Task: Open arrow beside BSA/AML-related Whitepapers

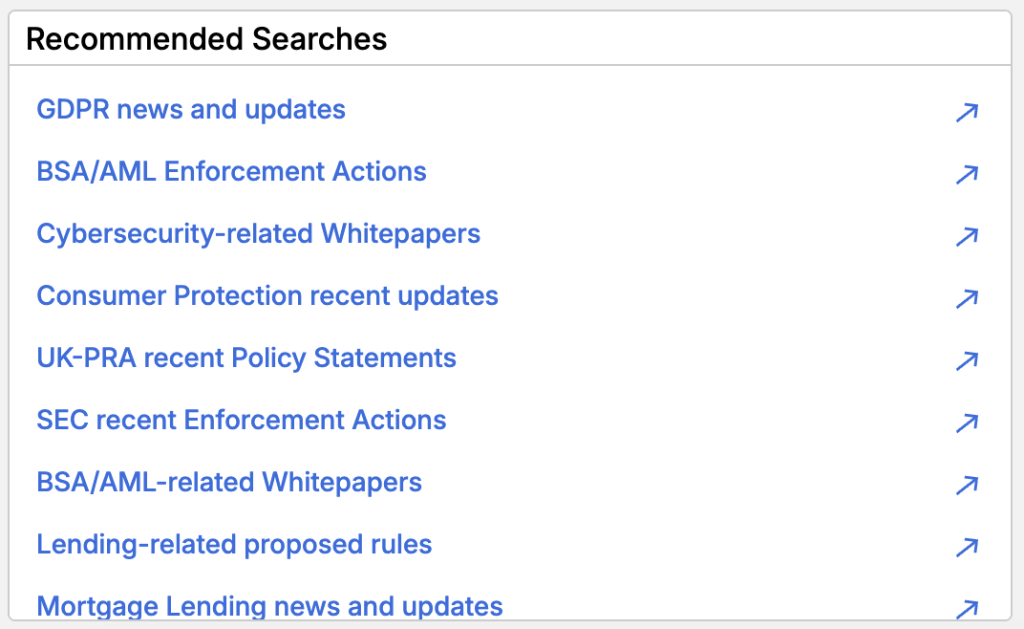Action: pyautogui.click(x=966, y=484)
